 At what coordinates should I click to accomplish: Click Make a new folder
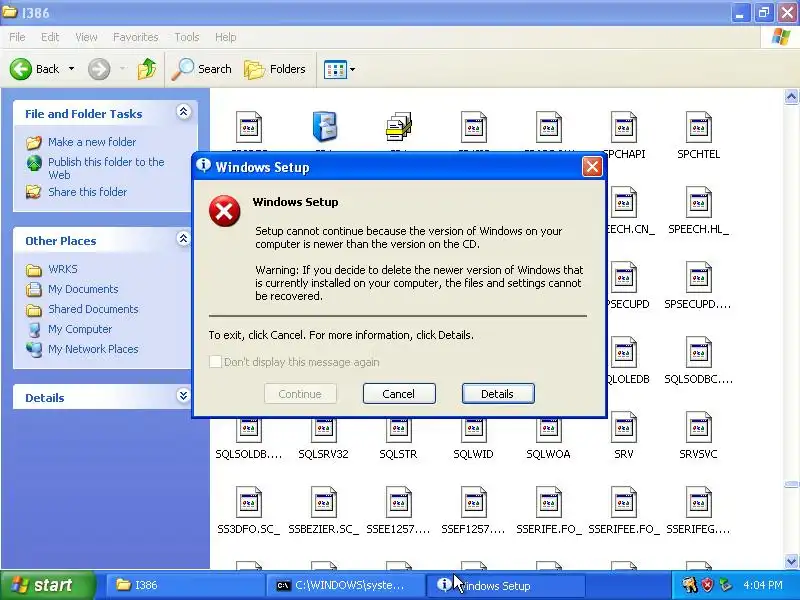coord(92,142)
